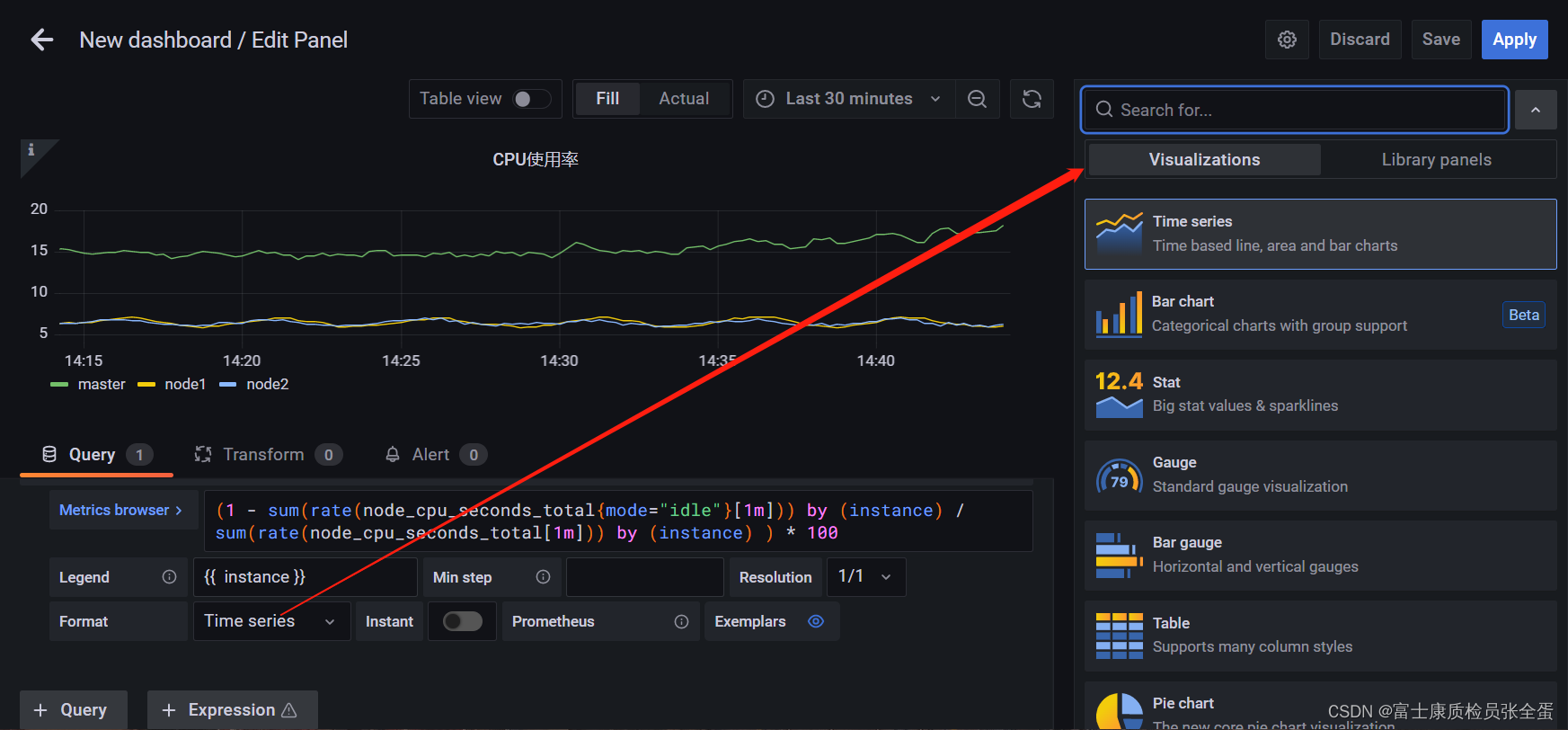The image size is (1568, 730).
Task: Toggle the Instant switch
Action: [463, 621]
